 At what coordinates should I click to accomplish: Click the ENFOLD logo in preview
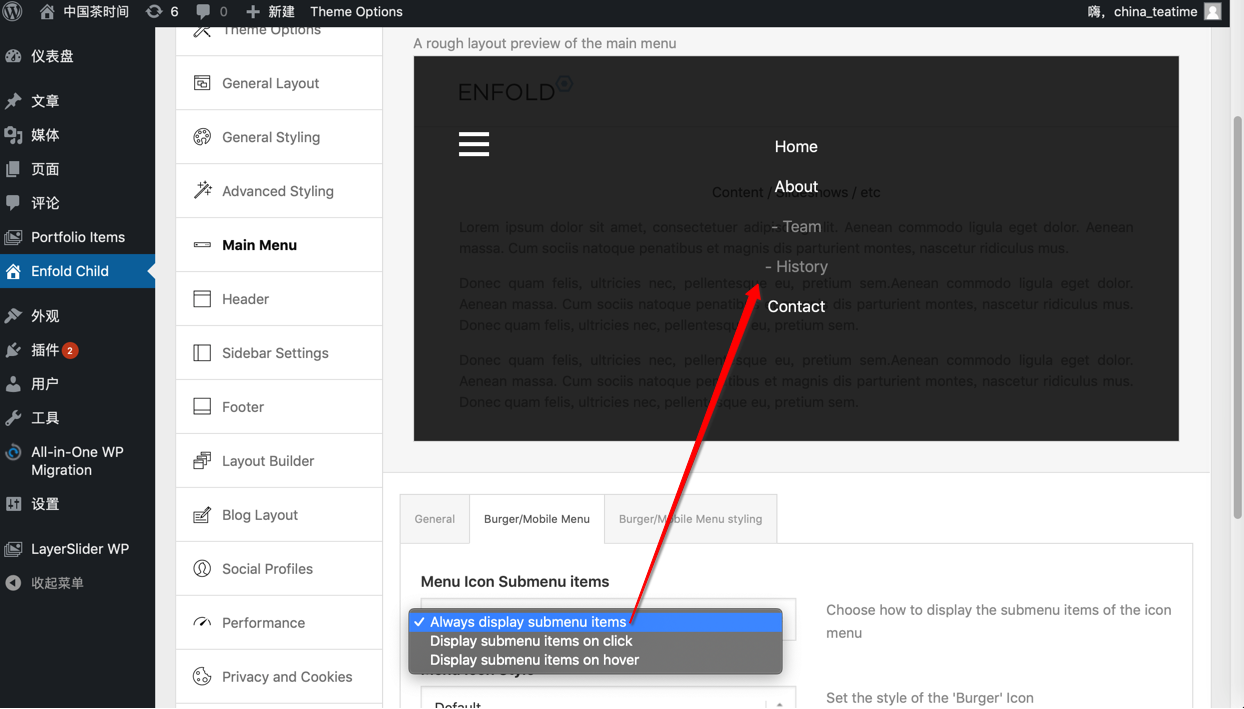pos(515,89)
